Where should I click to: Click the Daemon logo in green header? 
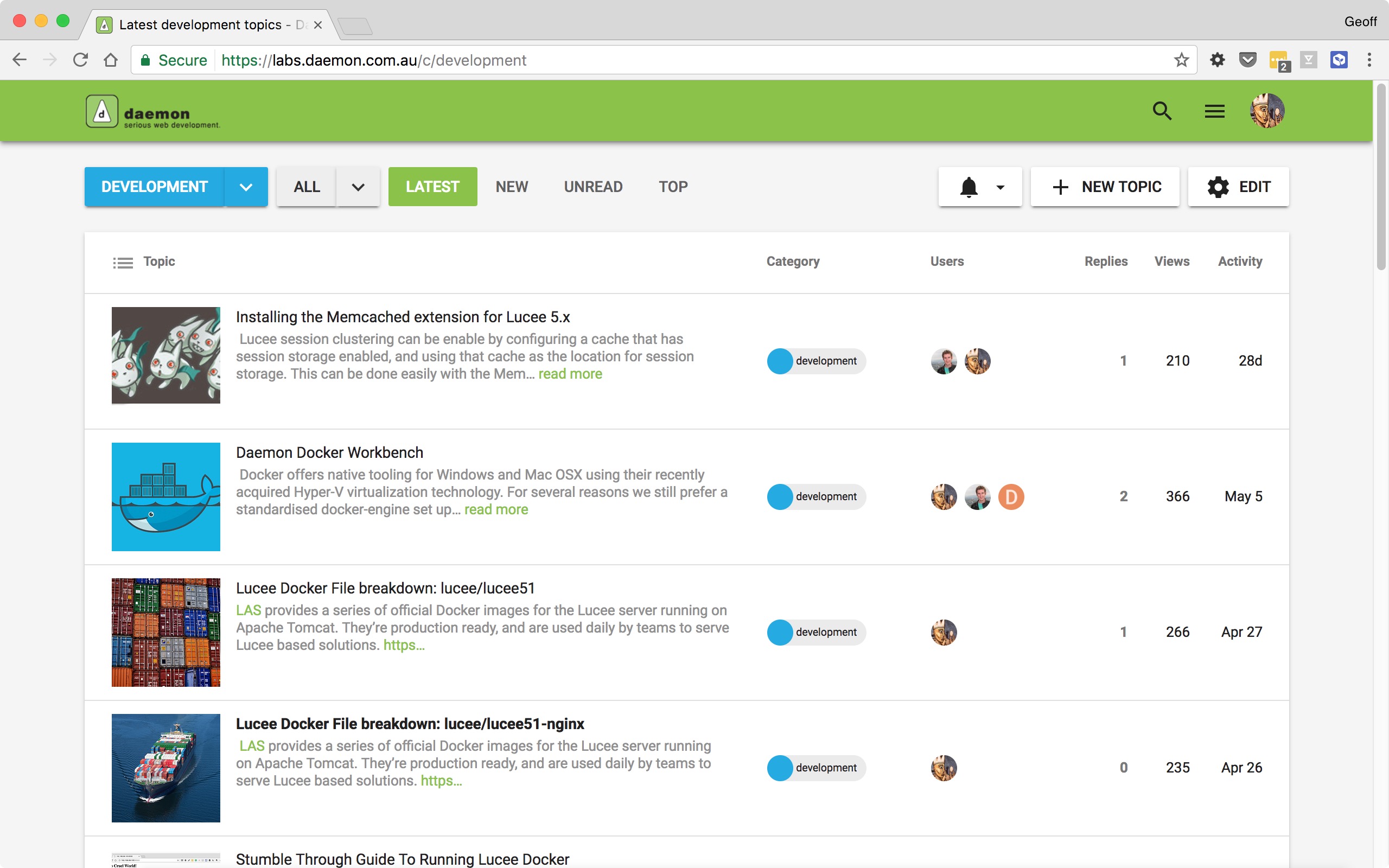coord(153,111)
